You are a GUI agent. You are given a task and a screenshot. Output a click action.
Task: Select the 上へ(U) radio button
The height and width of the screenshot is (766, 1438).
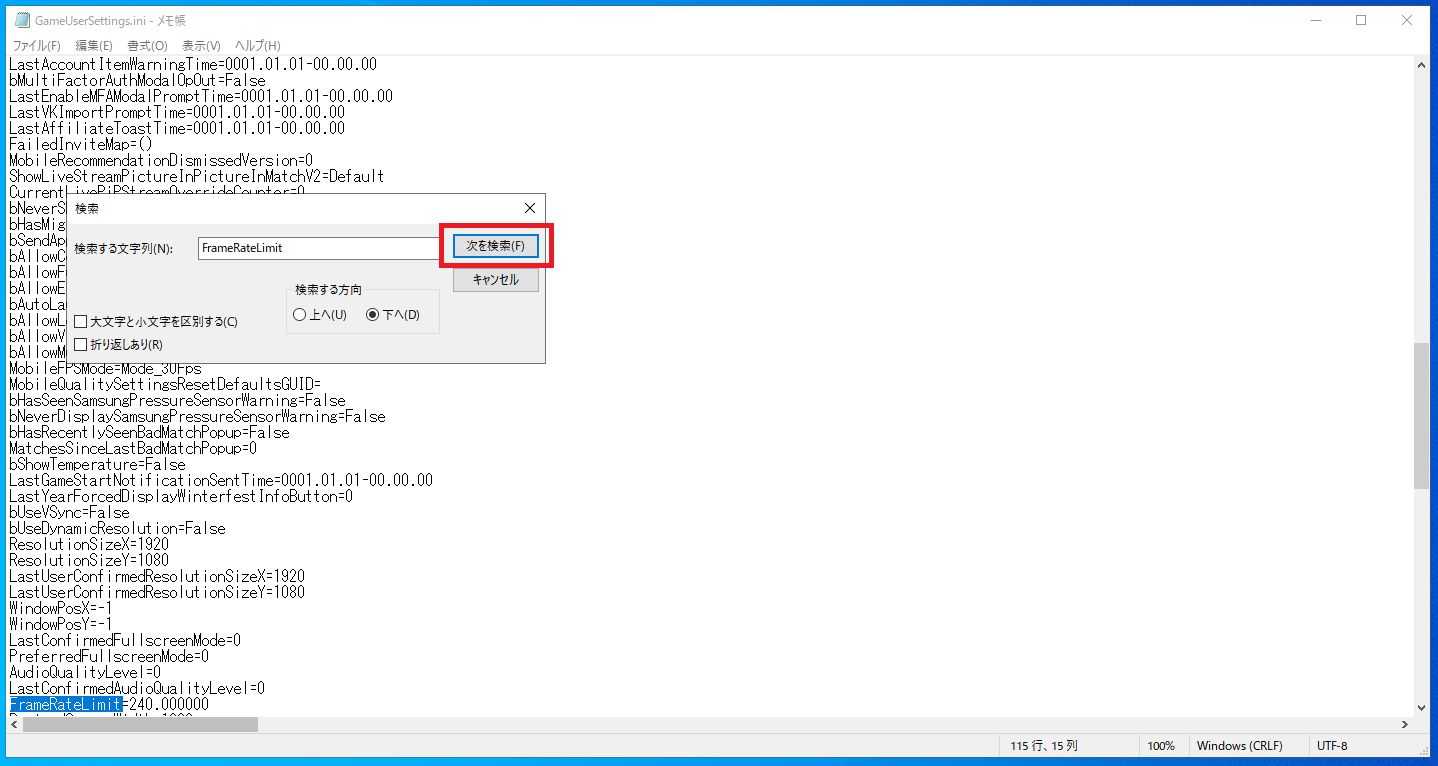pyautogui.click(x=320, y=315)
